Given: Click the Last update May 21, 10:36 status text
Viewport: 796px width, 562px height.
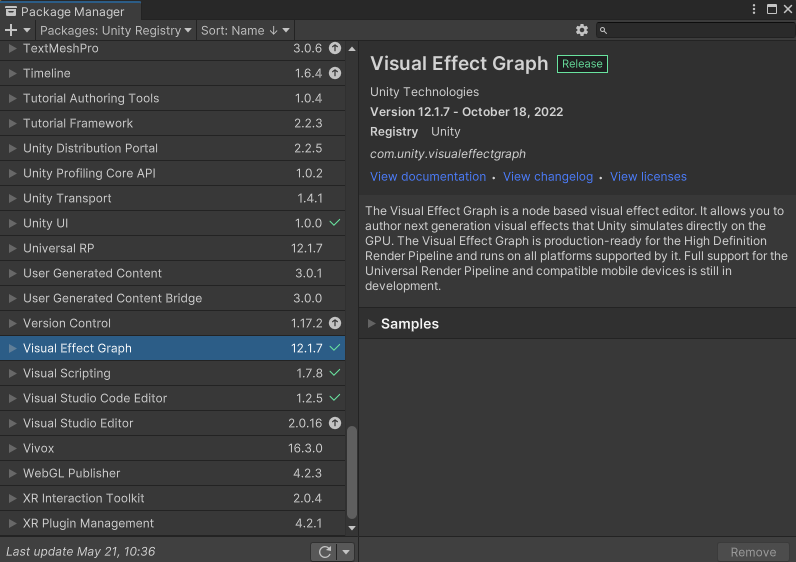Looking at the screenshot, I should 81,551.
